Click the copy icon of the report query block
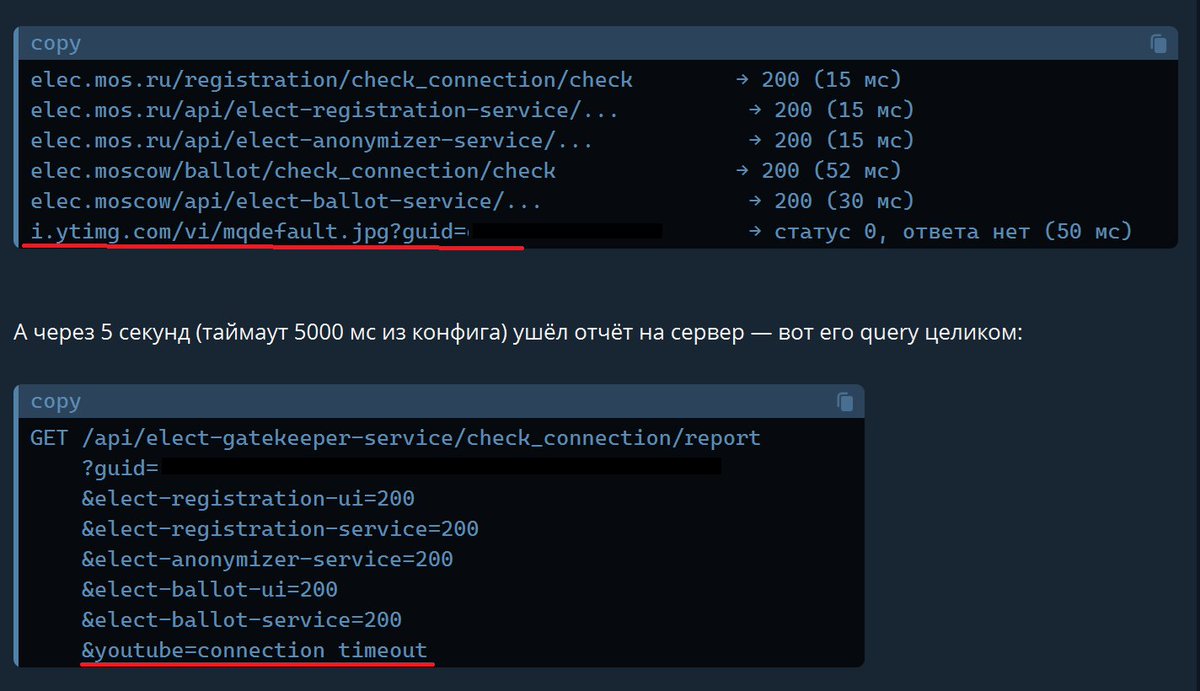1200x691 pixels. (x=845, y=401)
